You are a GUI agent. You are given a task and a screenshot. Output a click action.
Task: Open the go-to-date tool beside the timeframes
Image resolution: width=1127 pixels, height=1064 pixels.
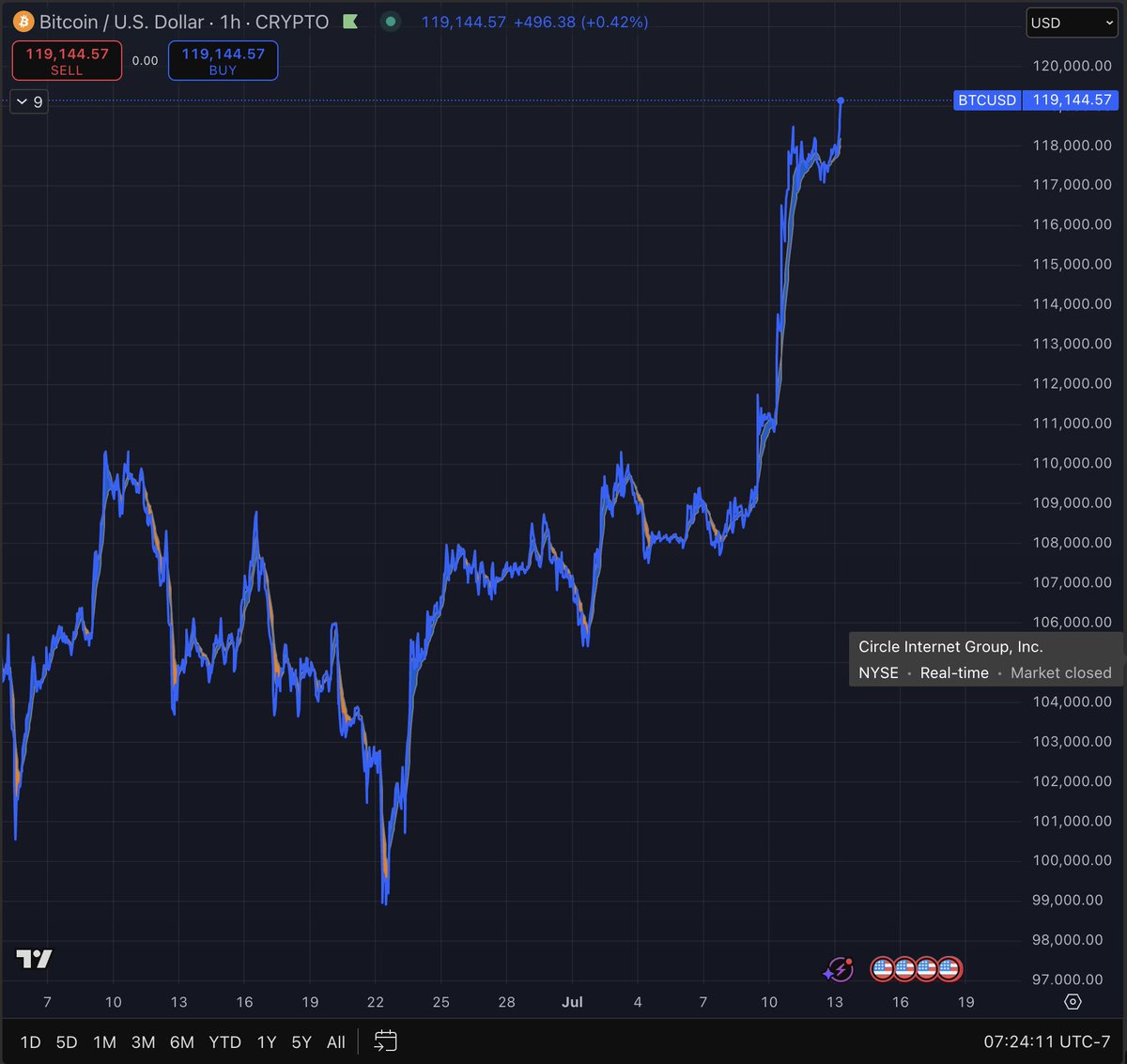coord(385,1041)
